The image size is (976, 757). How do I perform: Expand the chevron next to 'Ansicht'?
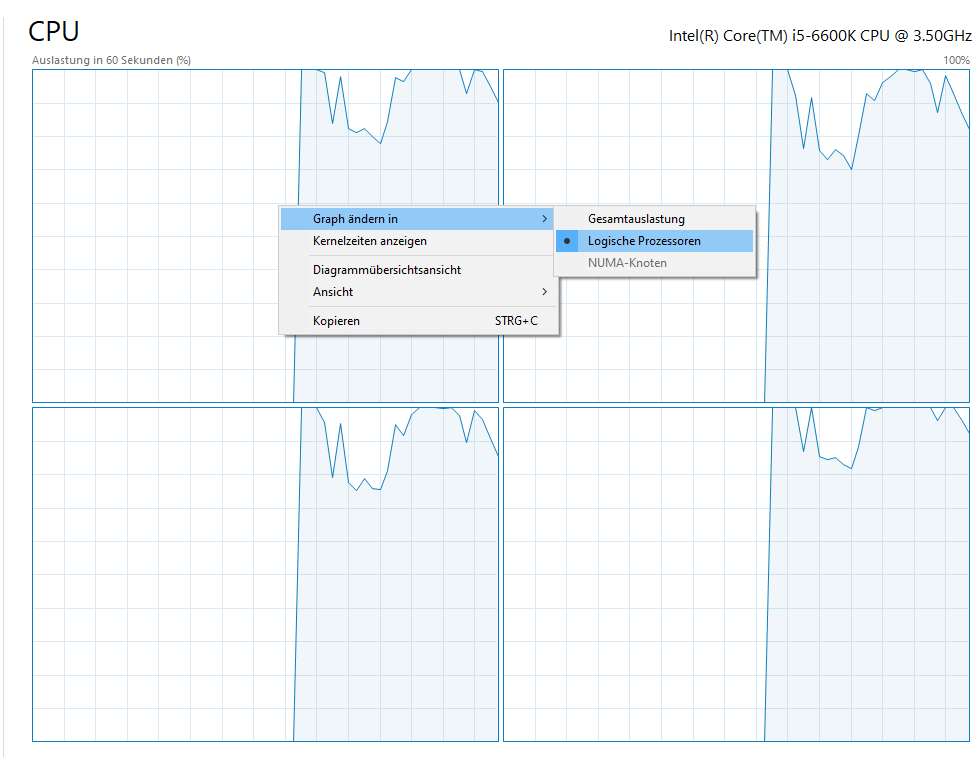click(544, 292)
